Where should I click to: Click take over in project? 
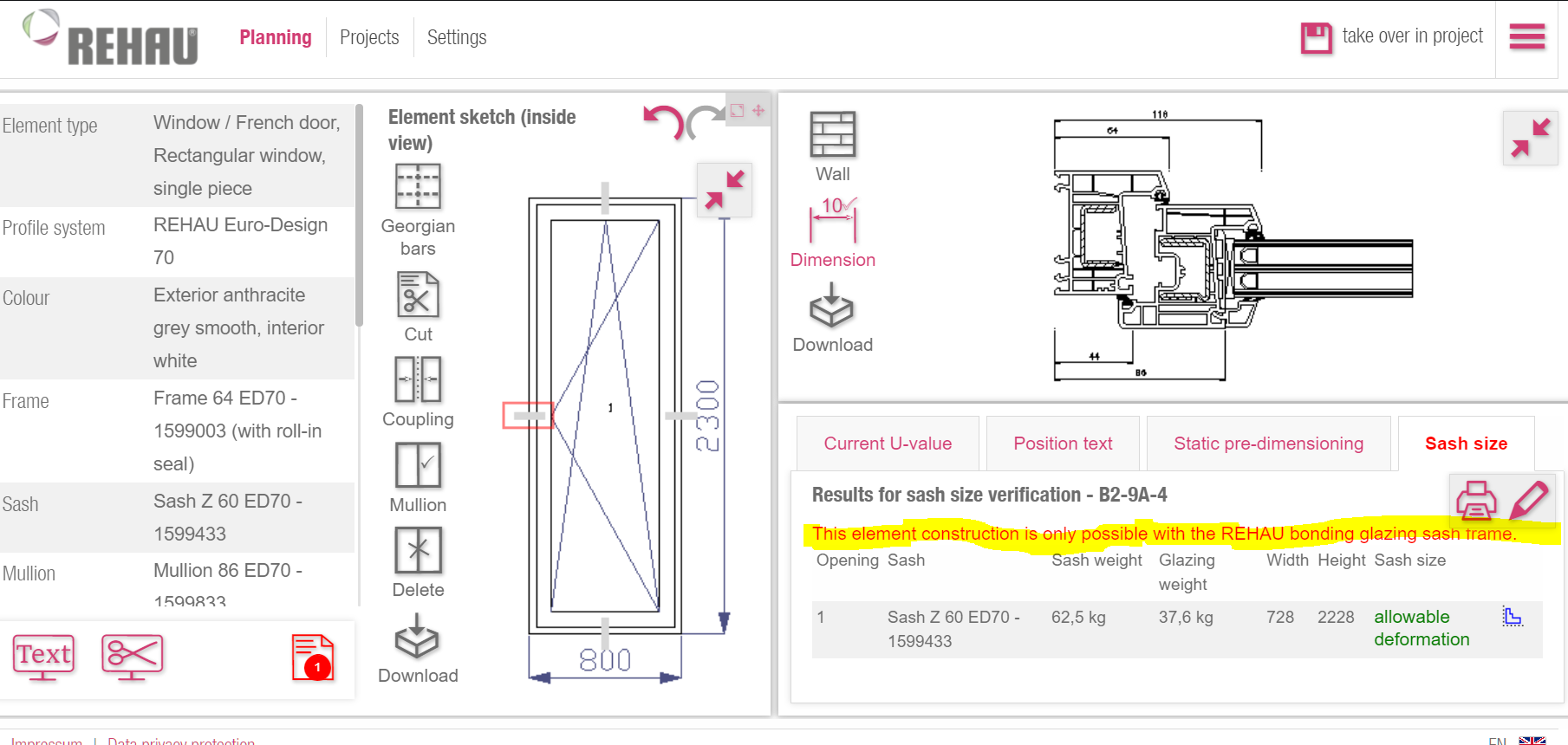pyautogui.click(x=1392, y=36)
